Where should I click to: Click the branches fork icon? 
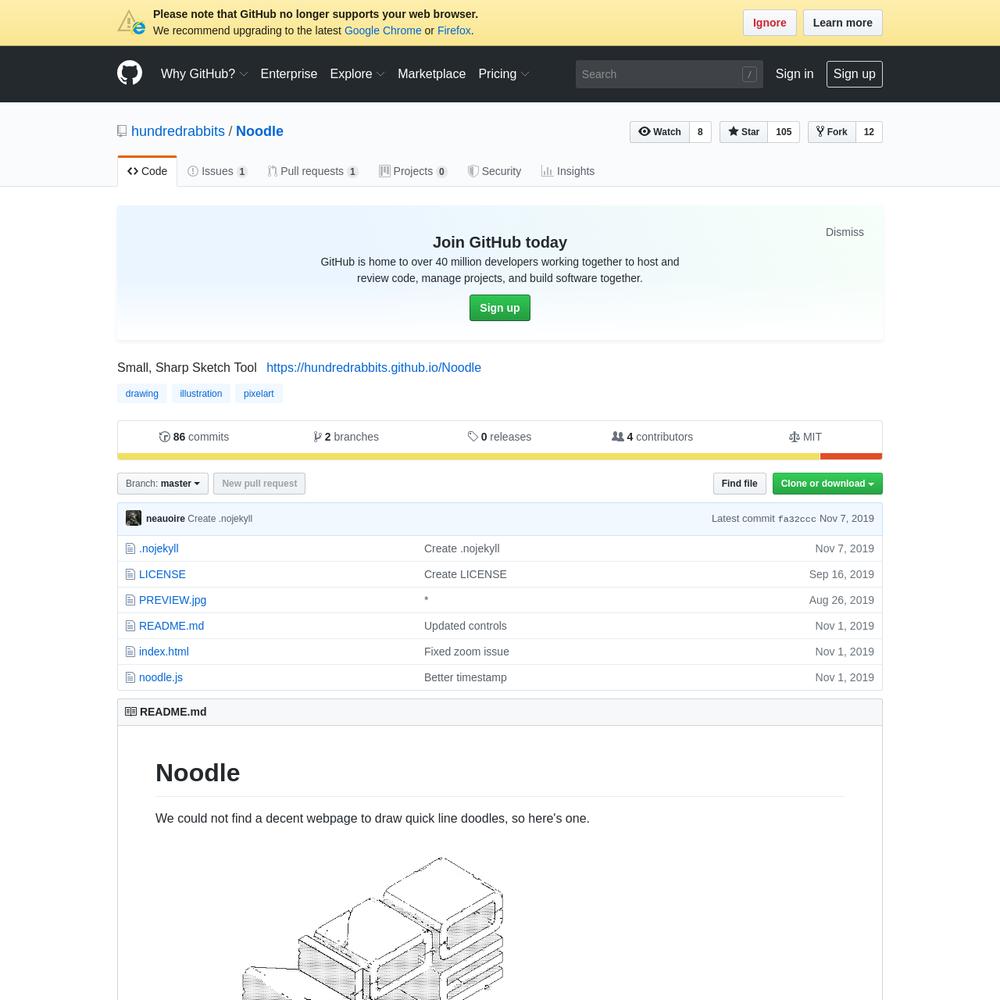tap(317, 437)
